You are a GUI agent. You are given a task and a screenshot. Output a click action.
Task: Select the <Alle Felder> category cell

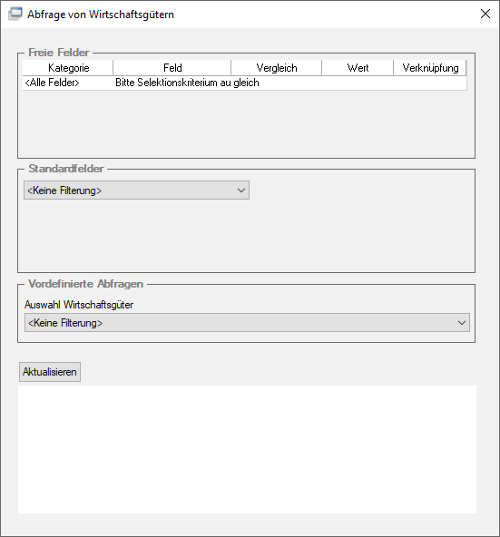click(x=68, y=83)
